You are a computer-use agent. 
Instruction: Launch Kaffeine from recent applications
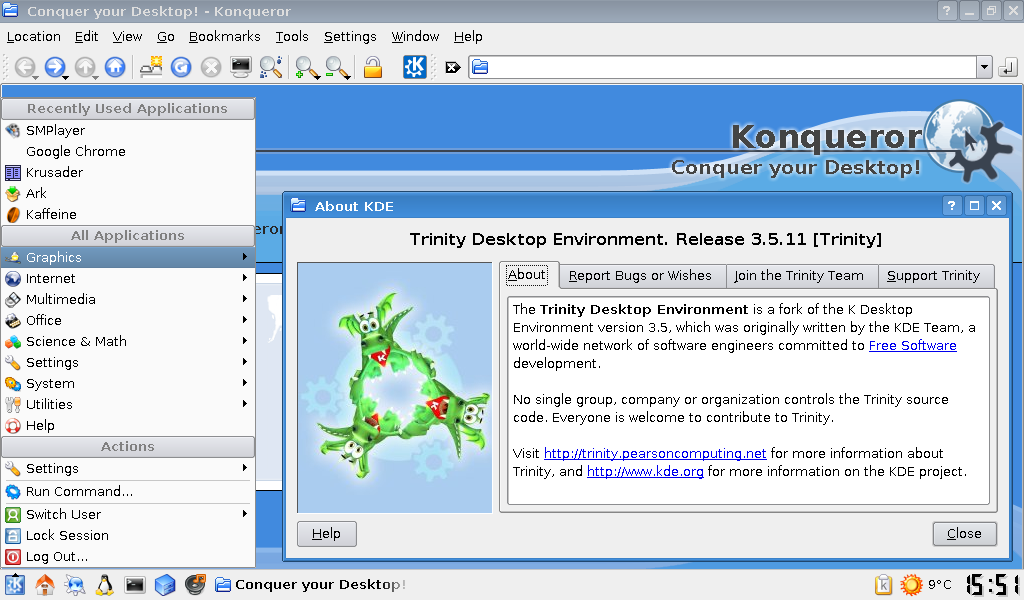tap(128, 214)
